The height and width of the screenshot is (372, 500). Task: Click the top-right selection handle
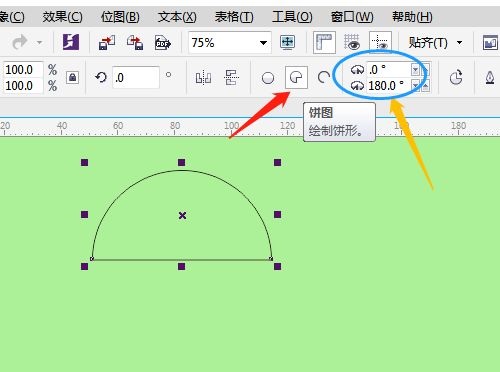277,162
